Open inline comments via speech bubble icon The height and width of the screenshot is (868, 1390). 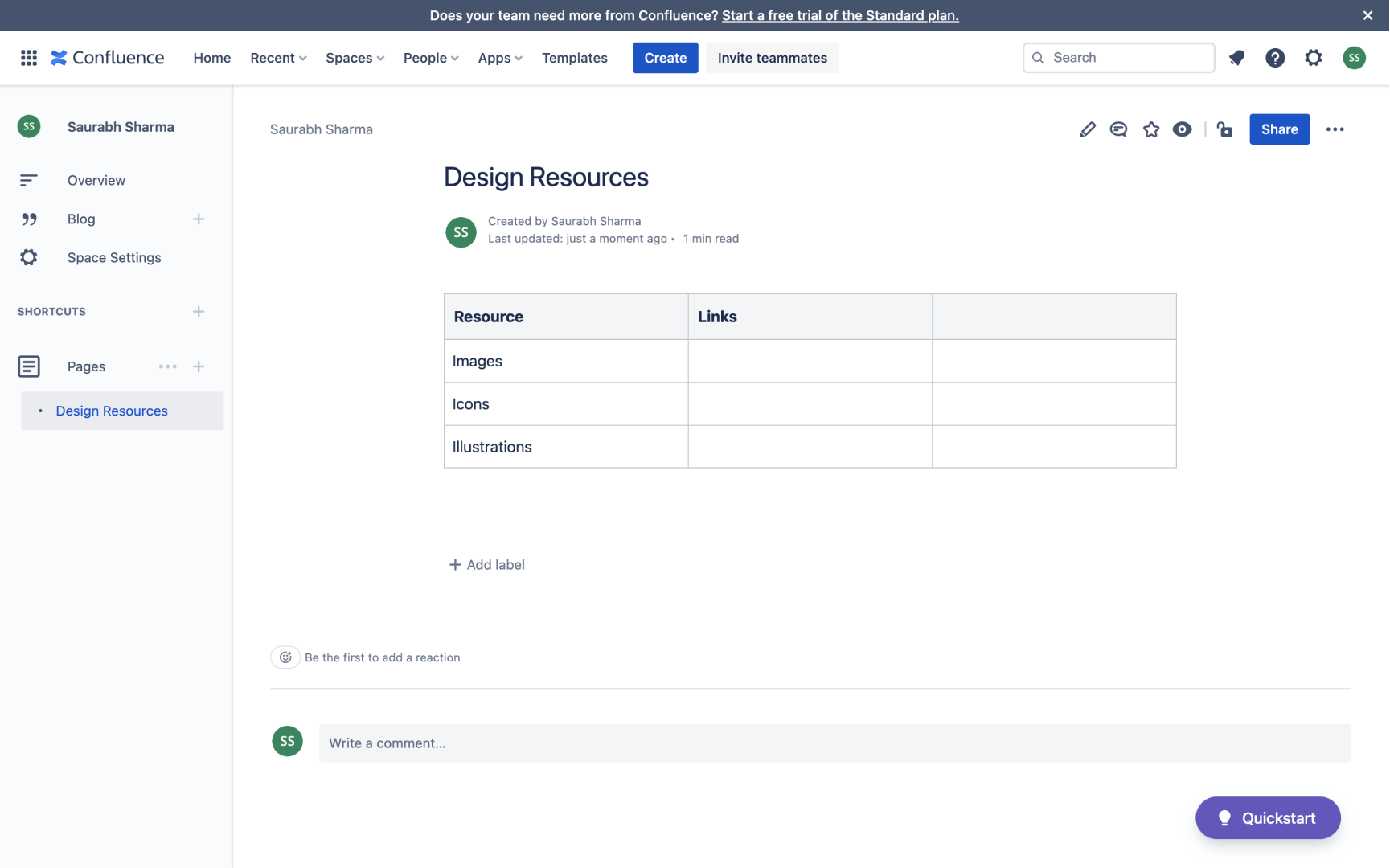[x=1118, y=129]
